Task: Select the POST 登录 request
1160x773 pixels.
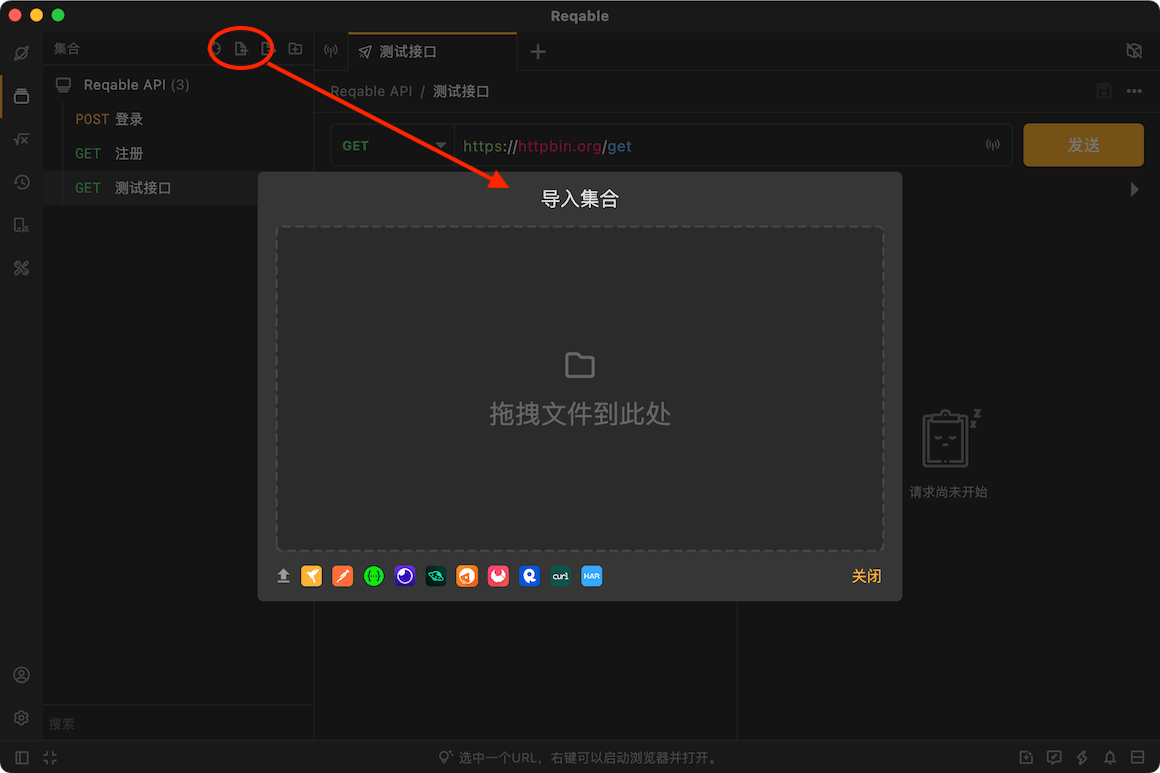Action: point(178,119)
